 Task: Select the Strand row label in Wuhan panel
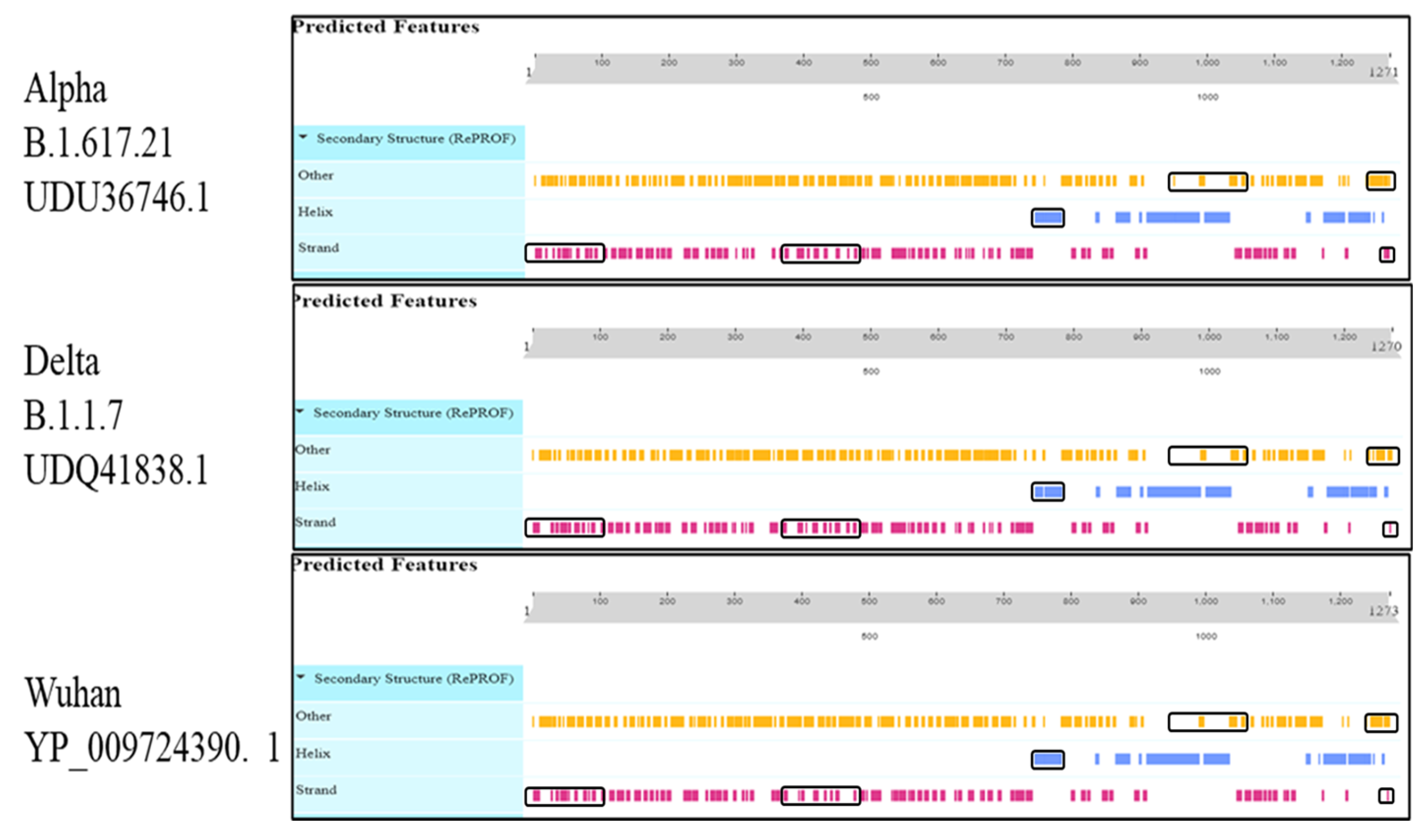316,790
